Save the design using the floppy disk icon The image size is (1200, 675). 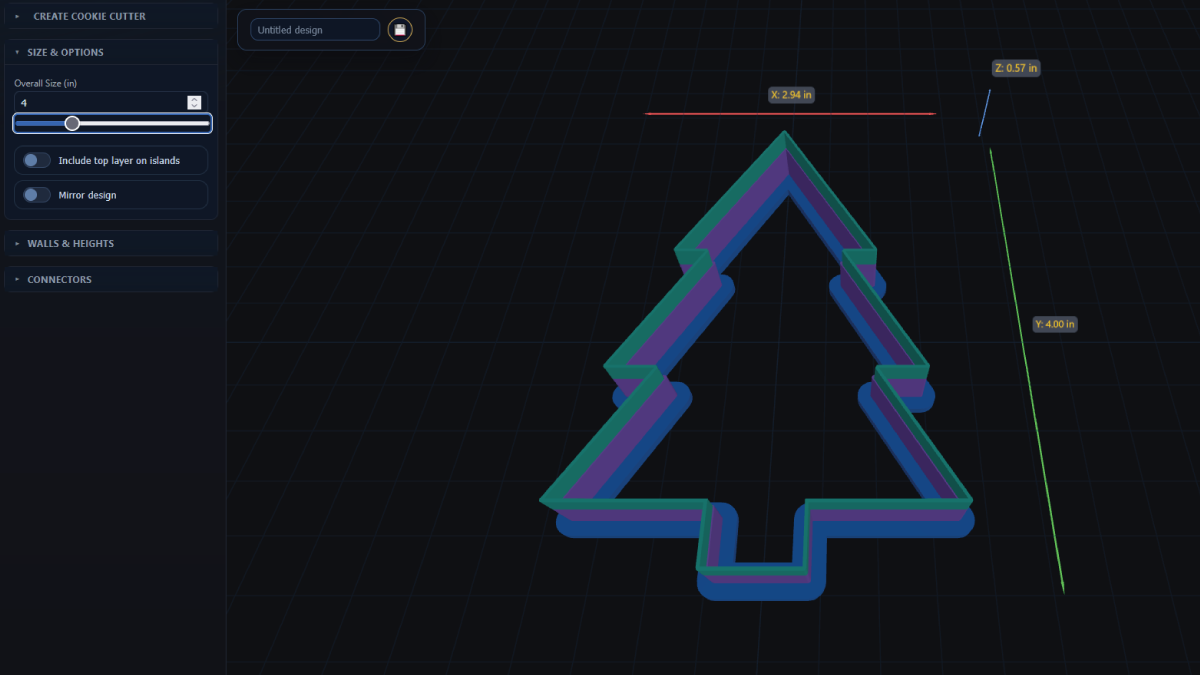pyautogui.click(x=400, y=29)
